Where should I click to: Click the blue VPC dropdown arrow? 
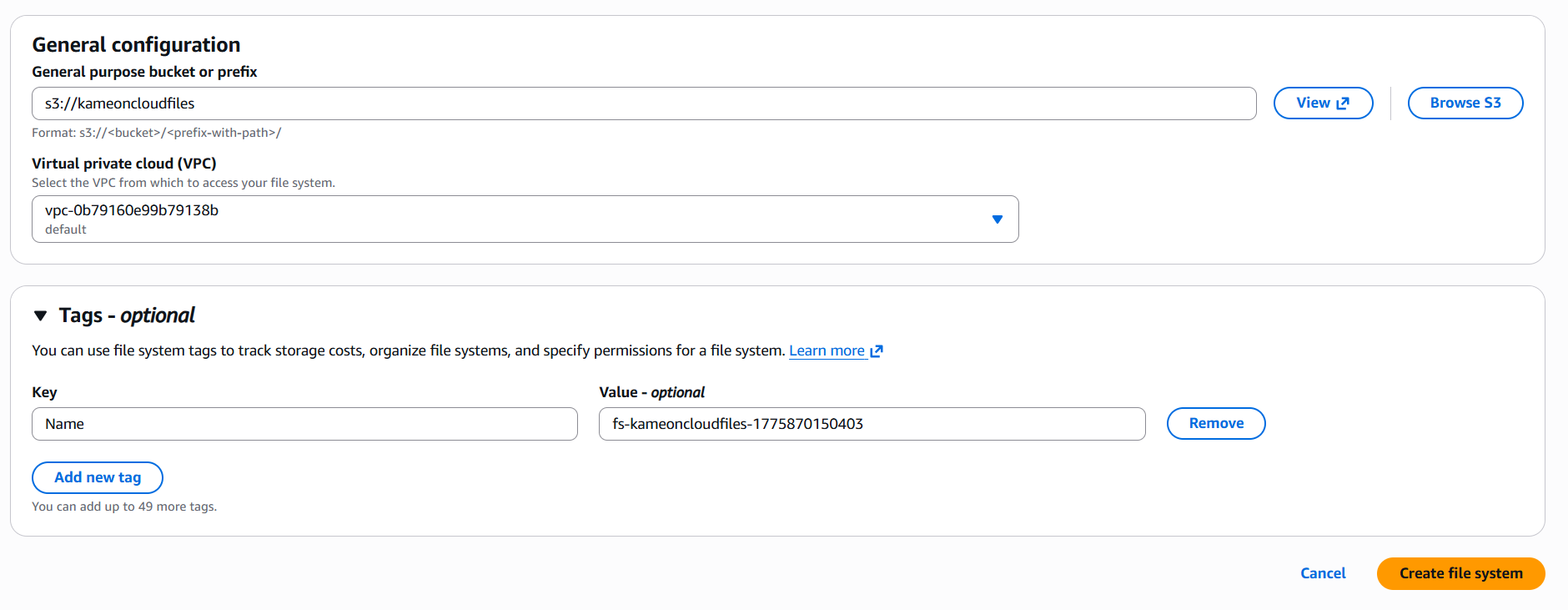pyautogui.click(x=997, y=219)
